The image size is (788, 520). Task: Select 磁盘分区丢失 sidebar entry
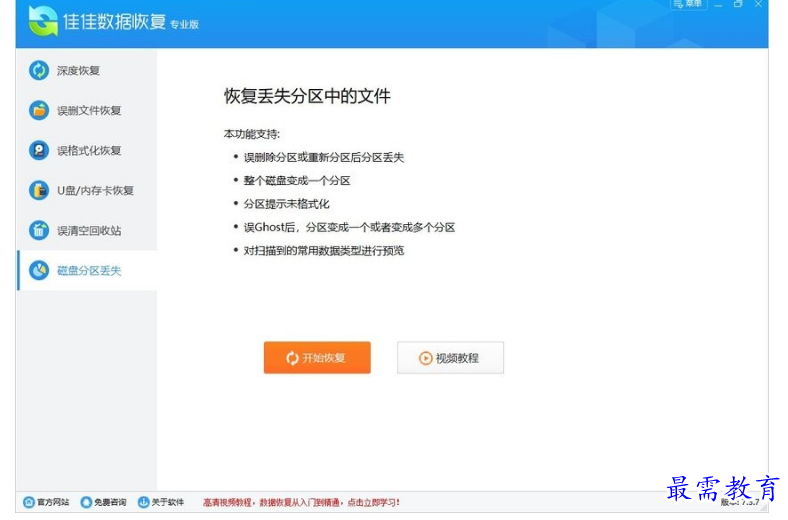87,270
